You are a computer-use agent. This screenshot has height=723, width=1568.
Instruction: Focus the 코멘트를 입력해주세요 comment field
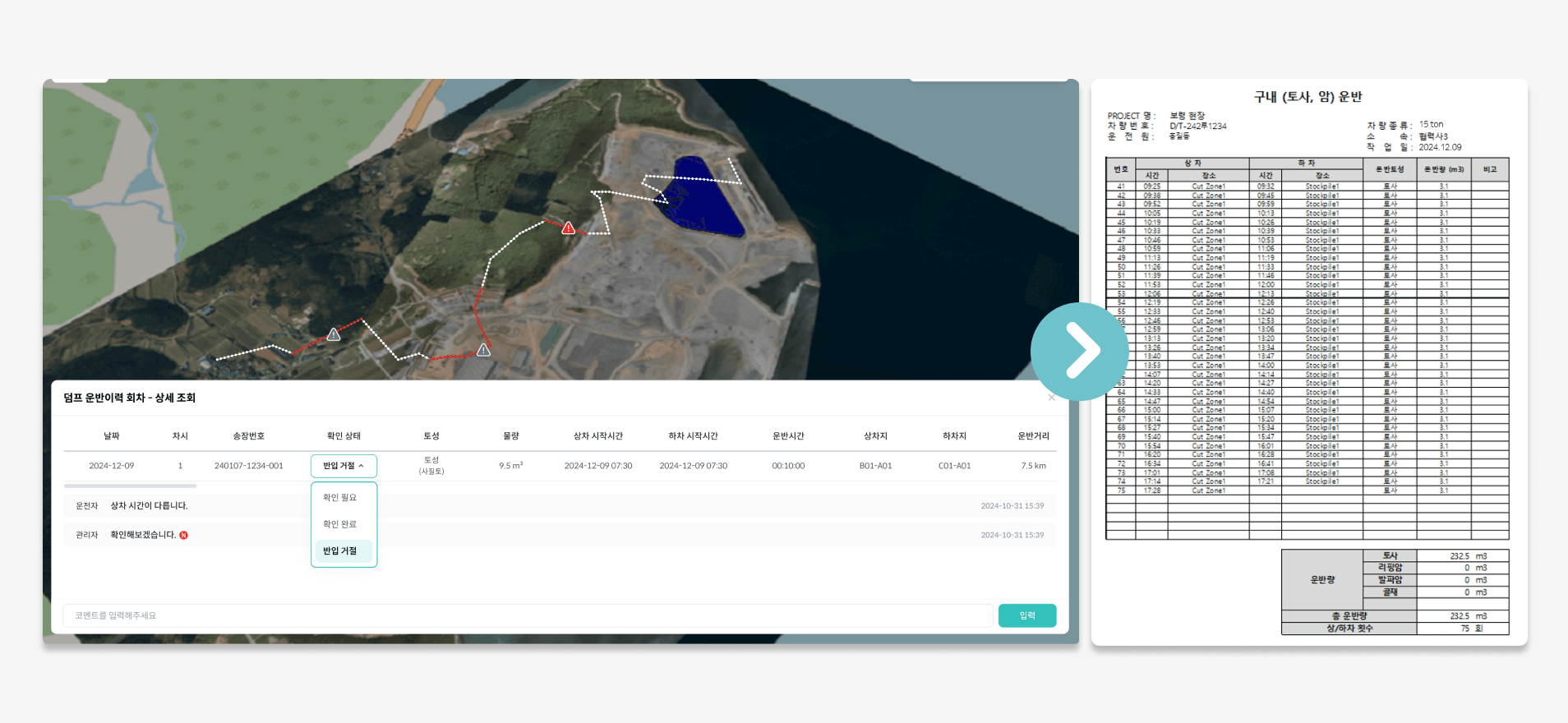click(x=526, y=615)
